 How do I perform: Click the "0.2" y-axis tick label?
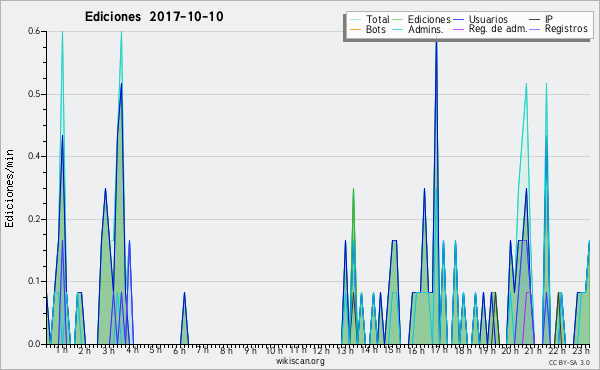coord(34,219)
